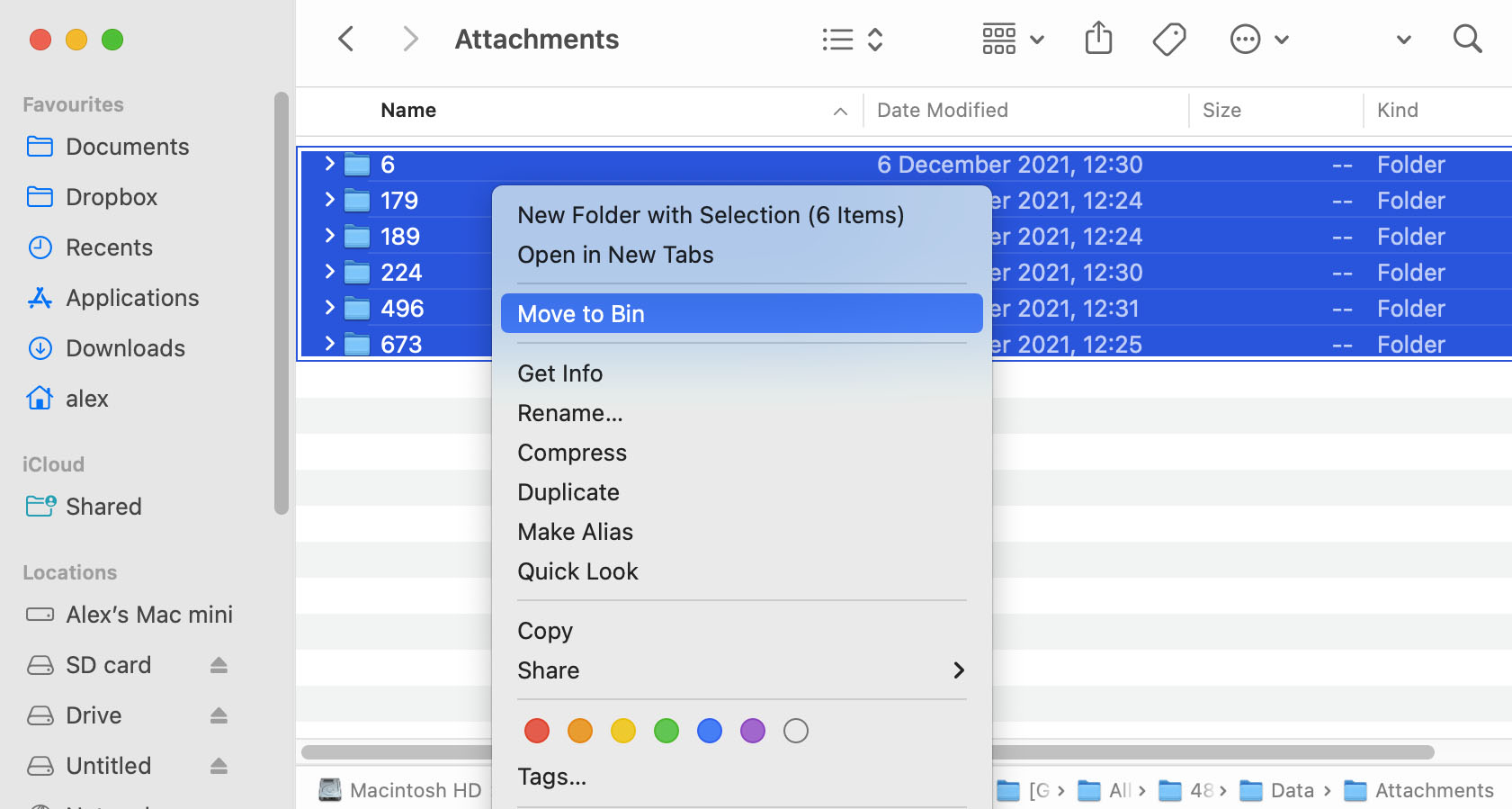Viewport: 1512px width, 809px height.
Task: Open the alex home folder
Action: (x=86, y=399)
